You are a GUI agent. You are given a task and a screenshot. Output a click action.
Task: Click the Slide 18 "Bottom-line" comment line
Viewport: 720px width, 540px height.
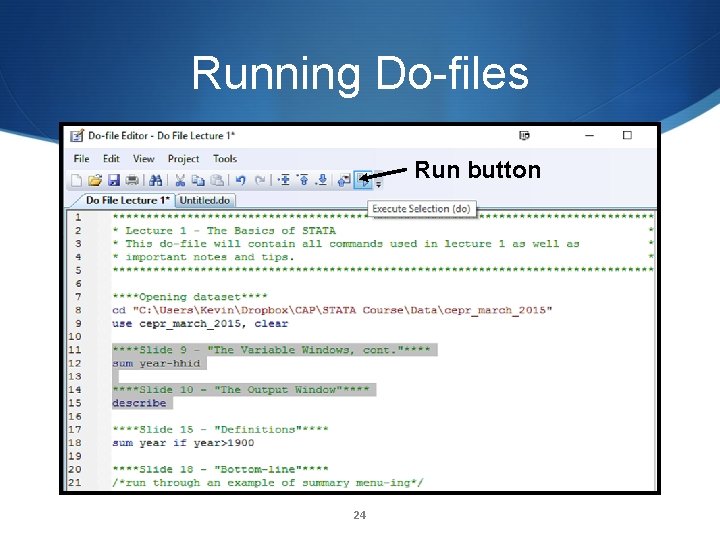tap(220, 469)
